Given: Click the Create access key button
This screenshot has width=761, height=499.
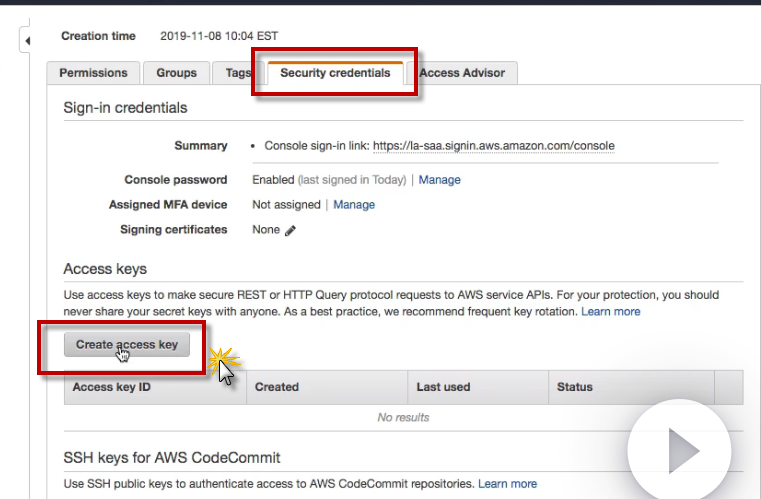Looking at the screenshot, I should click(126, 345).
